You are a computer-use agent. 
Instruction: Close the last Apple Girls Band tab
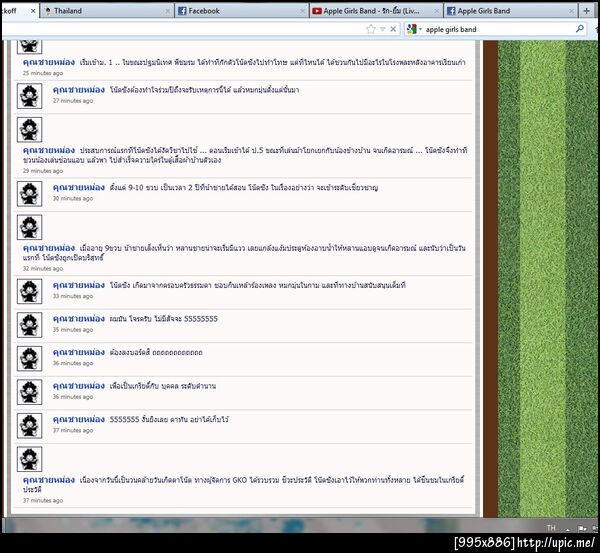point(571,11)
